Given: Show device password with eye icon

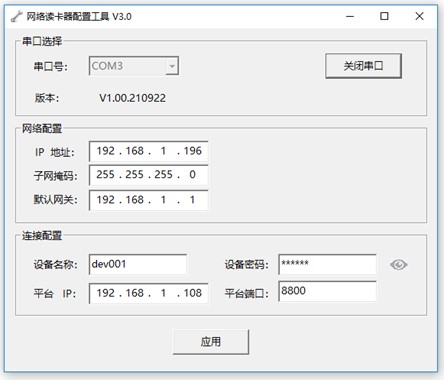Looking at the screenshot, I should coord(398,265).
